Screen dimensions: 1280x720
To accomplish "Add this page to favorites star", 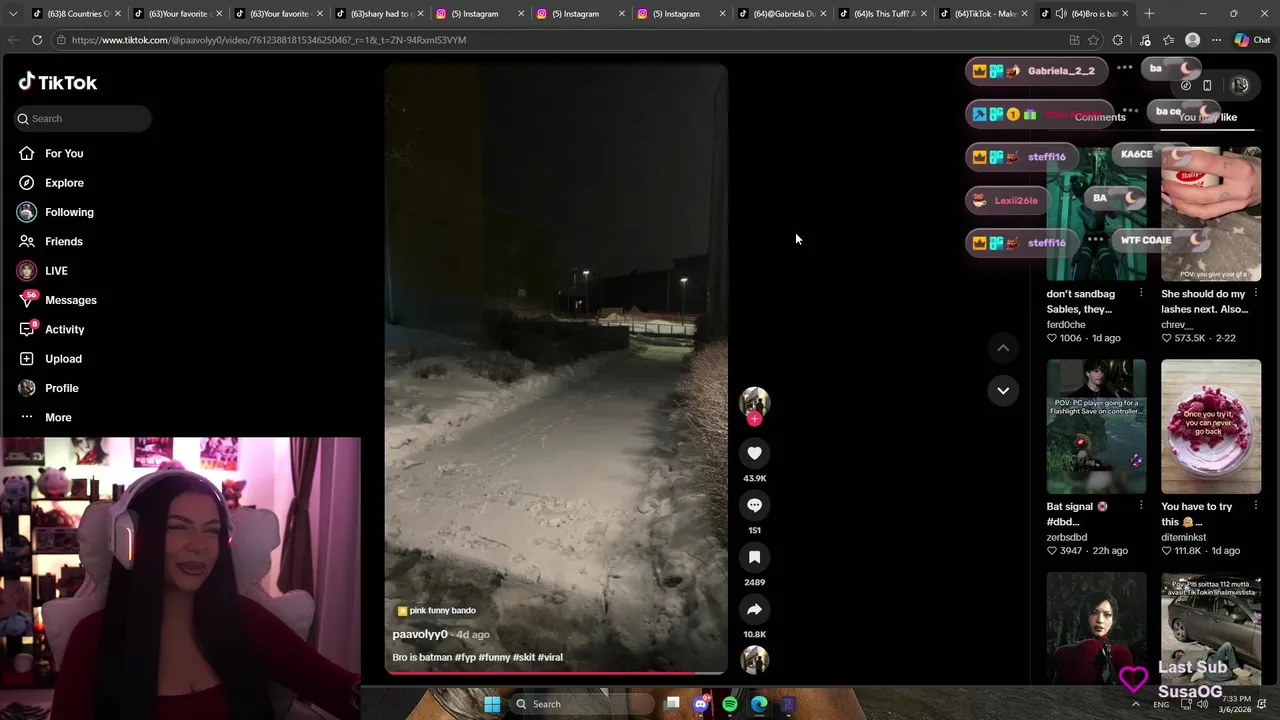I will pyautogui.click(x=1093, y=40).
